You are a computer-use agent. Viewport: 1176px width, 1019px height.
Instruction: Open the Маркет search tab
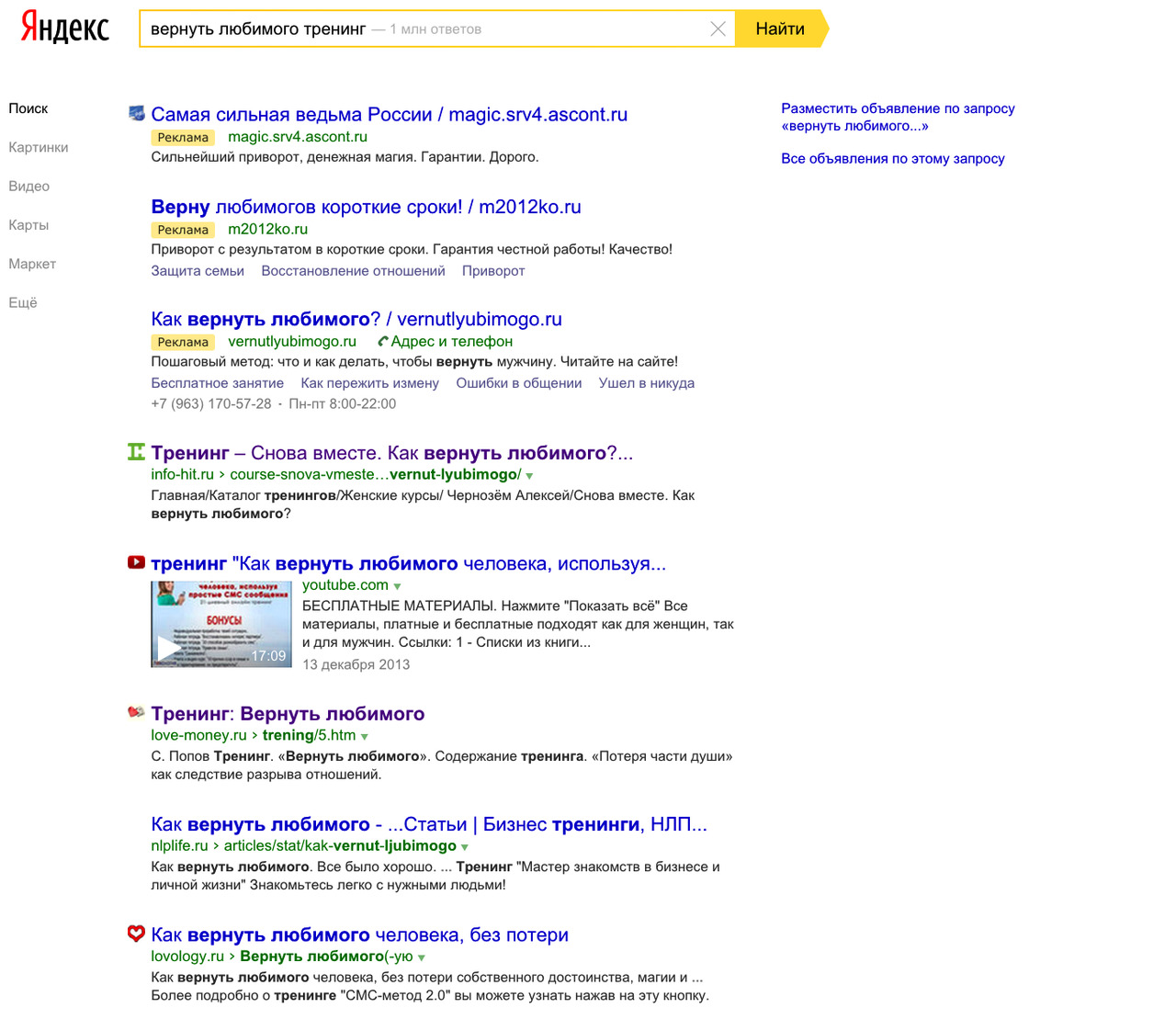(x=32, y=264)
